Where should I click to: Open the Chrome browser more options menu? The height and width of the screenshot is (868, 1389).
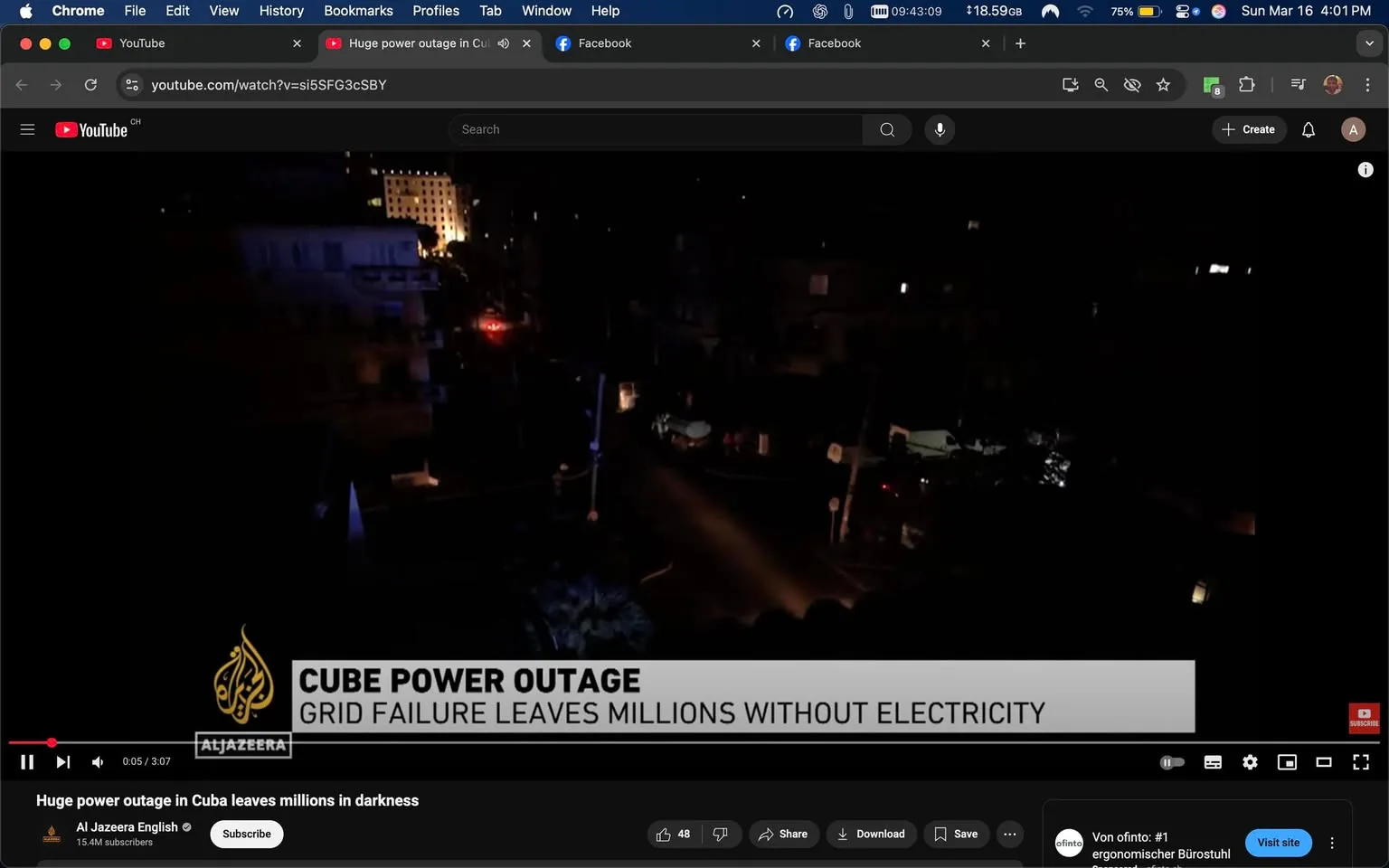point(1368,84)
